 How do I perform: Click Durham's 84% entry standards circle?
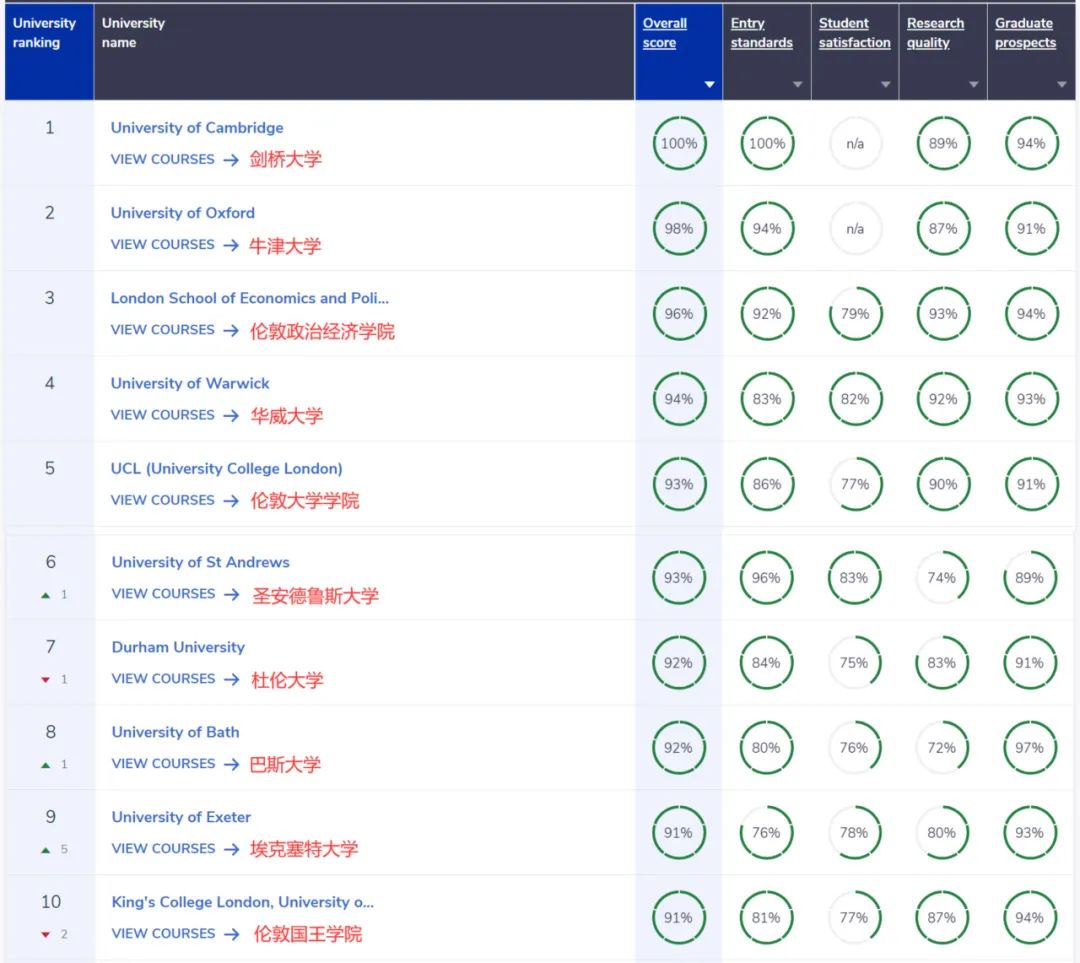tap(766, 663)
